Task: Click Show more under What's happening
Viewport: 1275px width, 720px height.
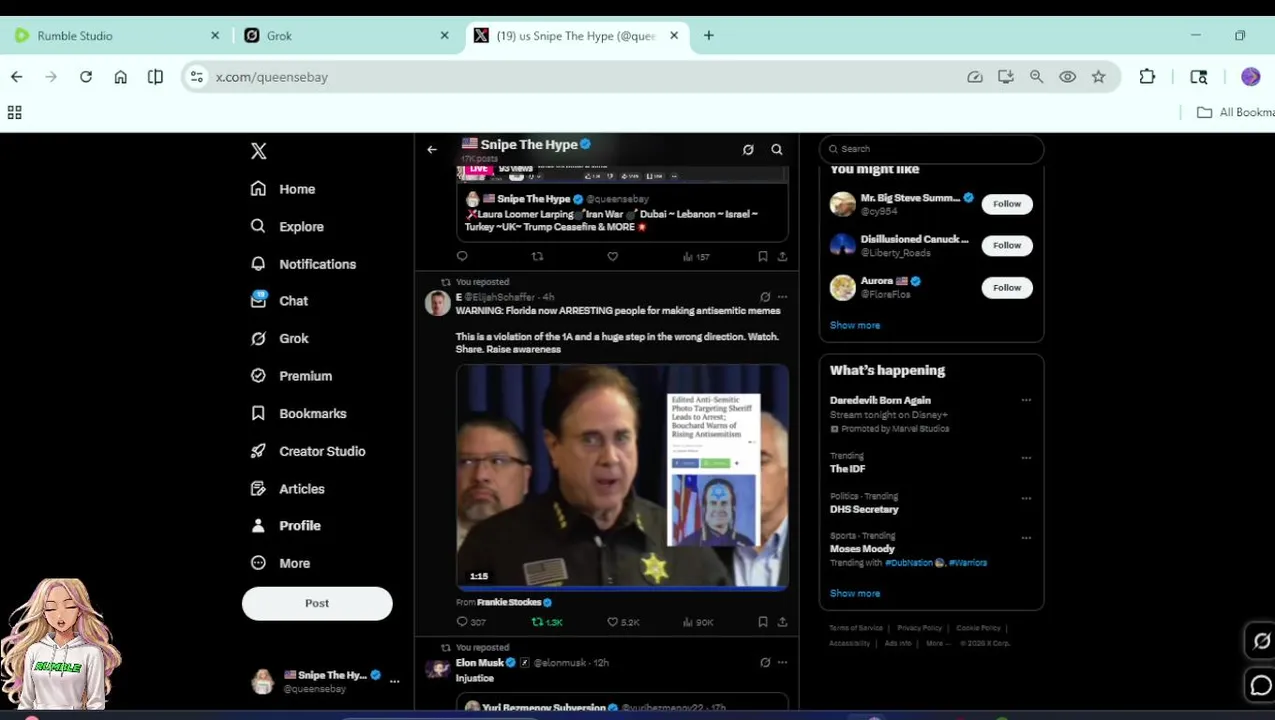Action: pyautogui.click(x=855, y=593)
